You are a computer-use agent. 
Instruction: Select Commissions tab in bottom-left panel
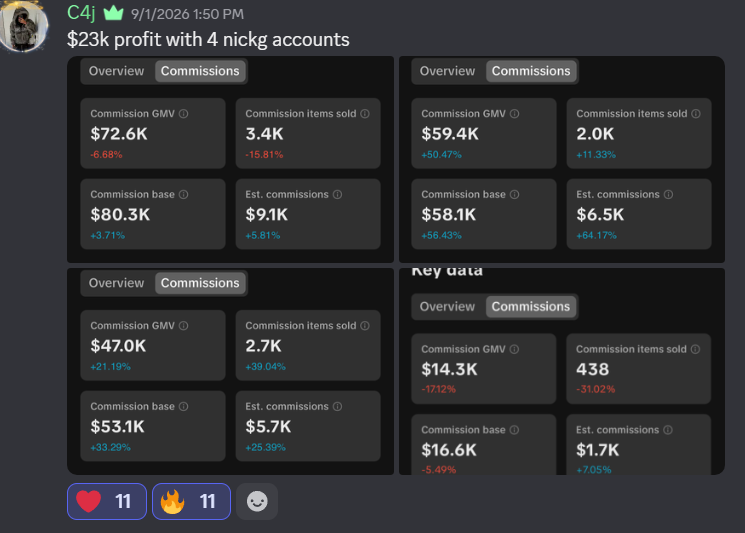coord(200,283)
